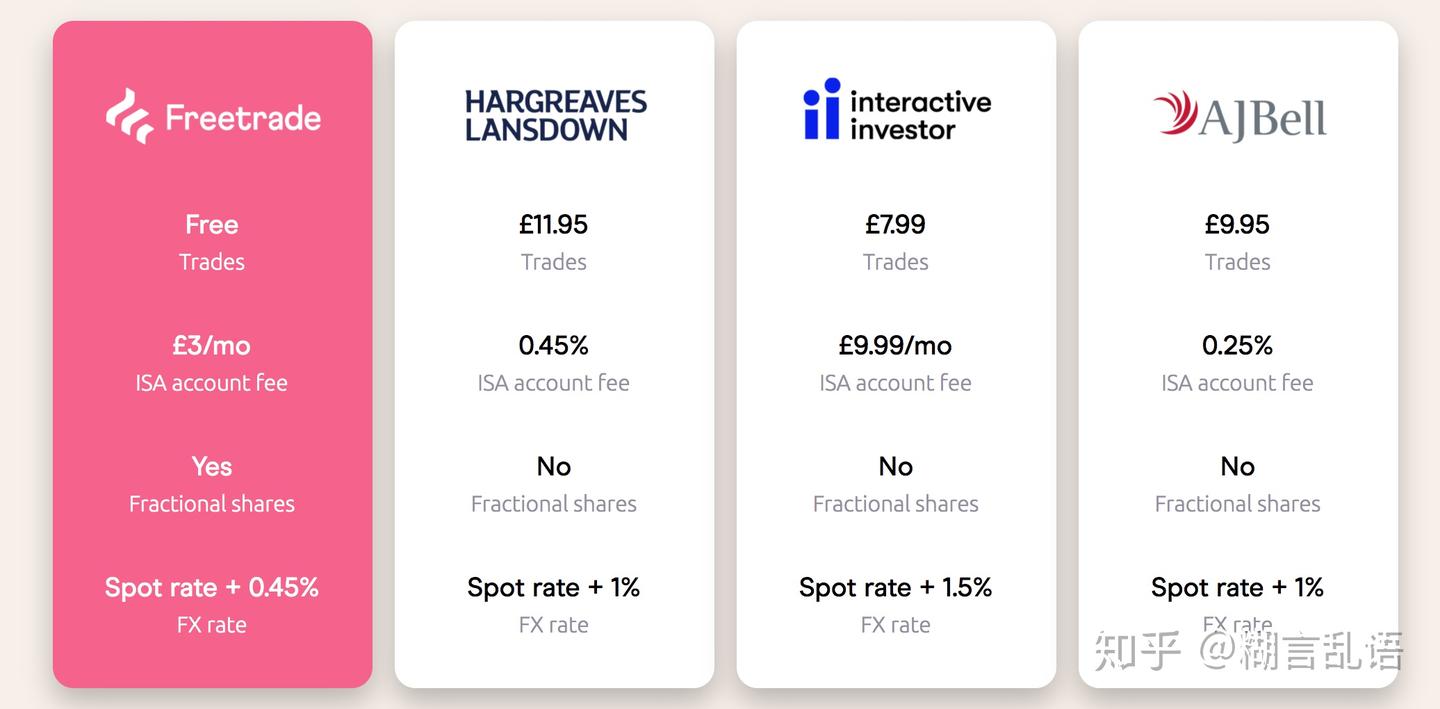1440x709 pixels.
Task: Click the 0.45% ISA account fee
Action: 553,346
